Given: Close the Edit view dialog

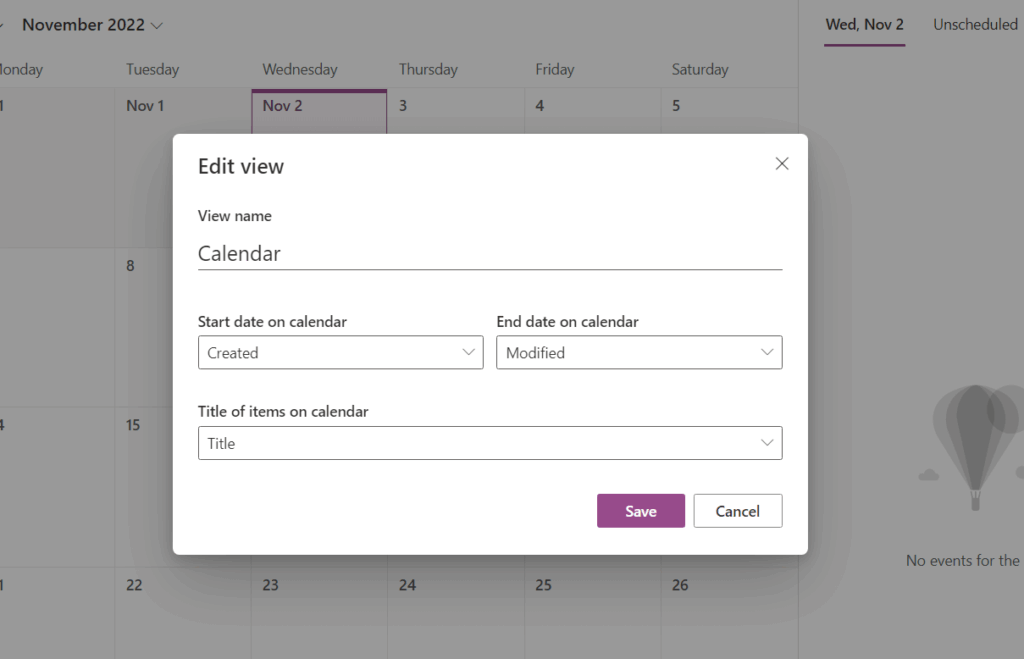Looking at the screenshot, I should pyautogui.click(x=782, y=164).
